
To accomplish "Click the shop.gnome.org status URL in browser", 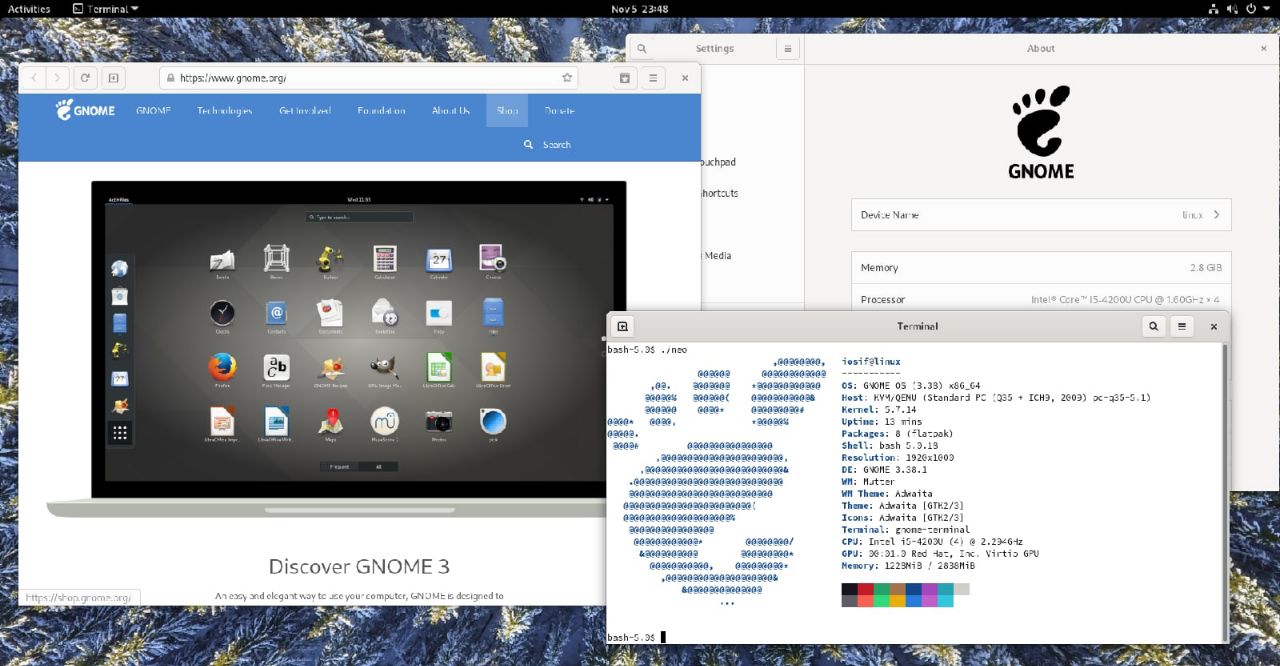I will (79, 598).
